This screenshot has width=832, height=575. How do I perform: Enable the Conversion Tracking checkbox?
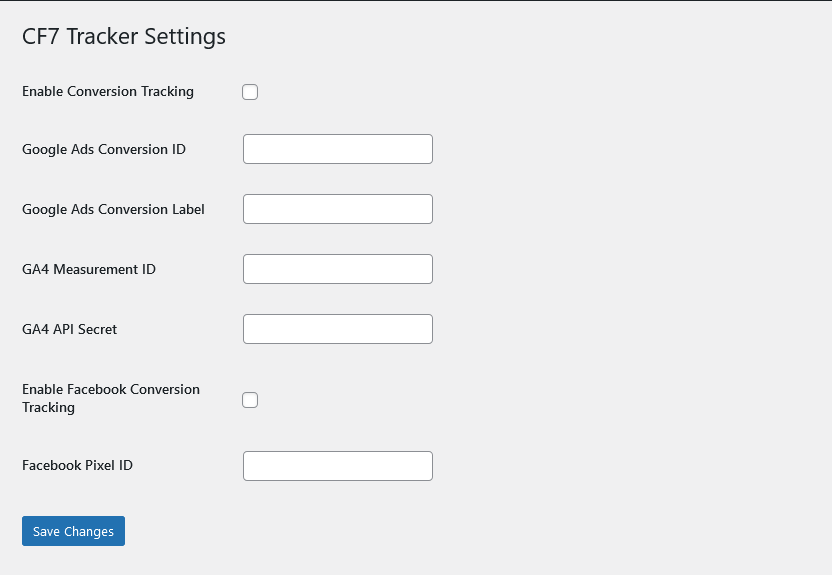250,92
